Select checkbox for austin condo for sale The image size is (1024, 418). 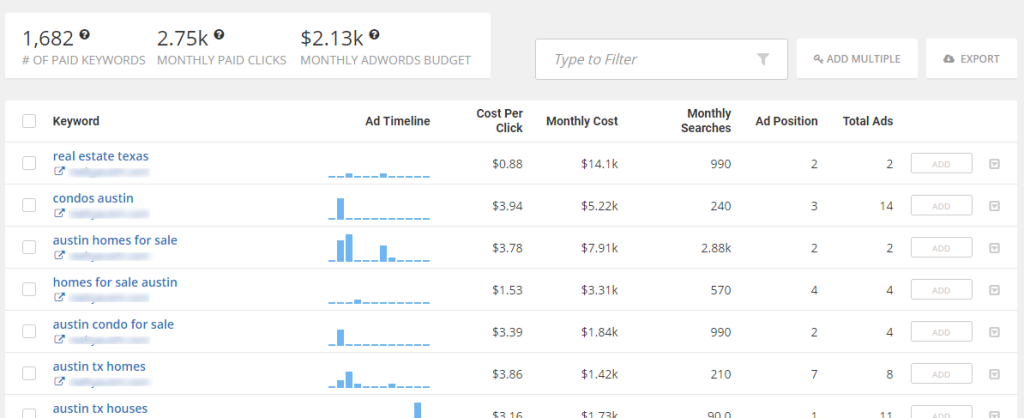(29, 331)
